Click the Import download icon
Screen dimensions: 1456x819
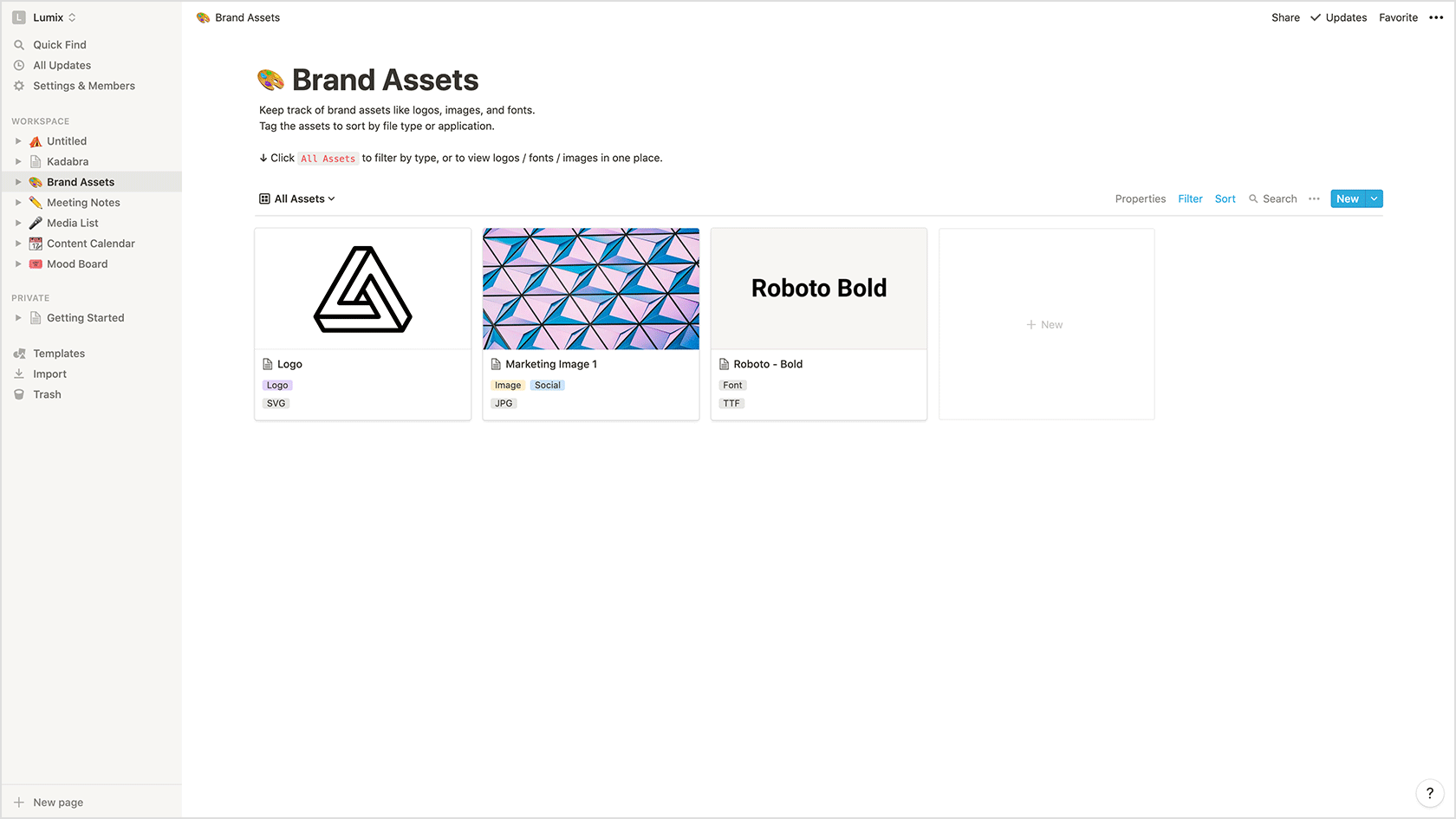click(x=19, y=374)
